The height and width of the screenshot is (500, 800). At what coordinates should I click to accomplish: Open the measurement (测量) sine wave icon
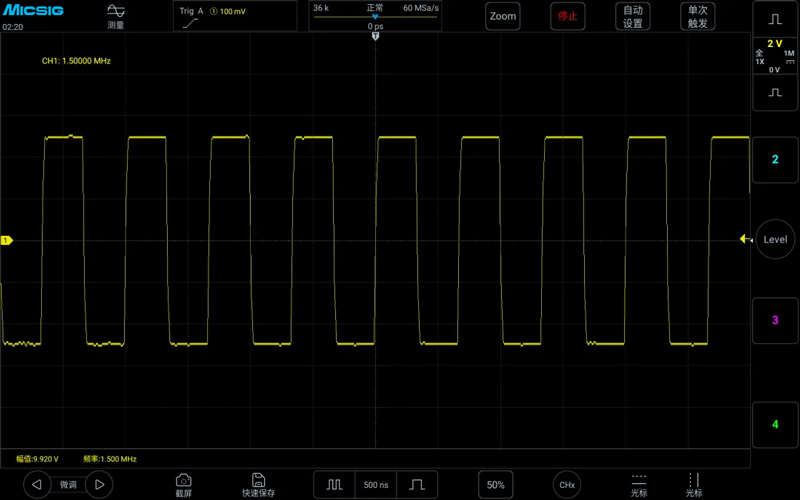click(116, 11)
